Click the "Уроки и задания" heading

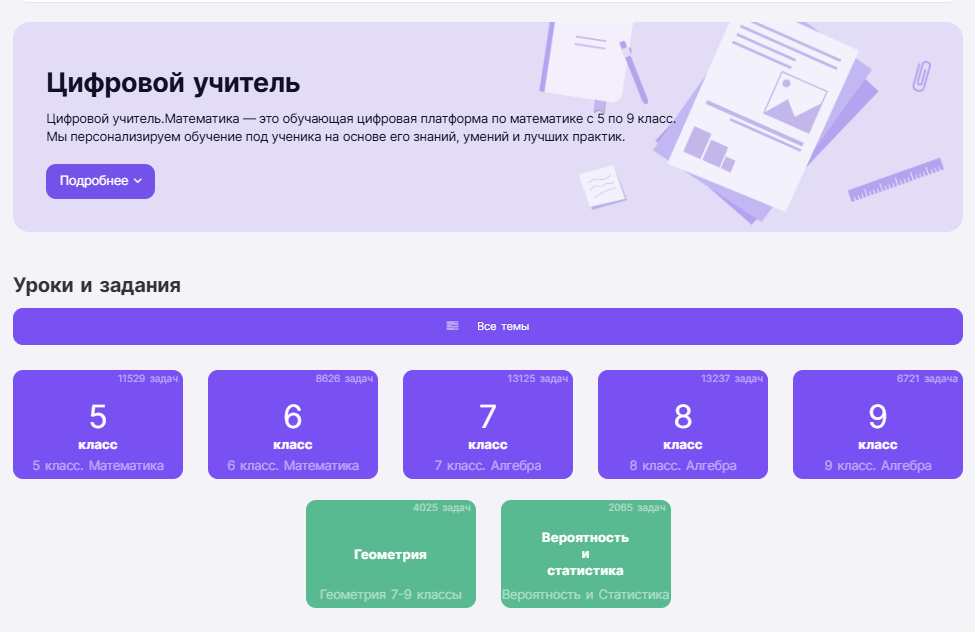(97, 285)
